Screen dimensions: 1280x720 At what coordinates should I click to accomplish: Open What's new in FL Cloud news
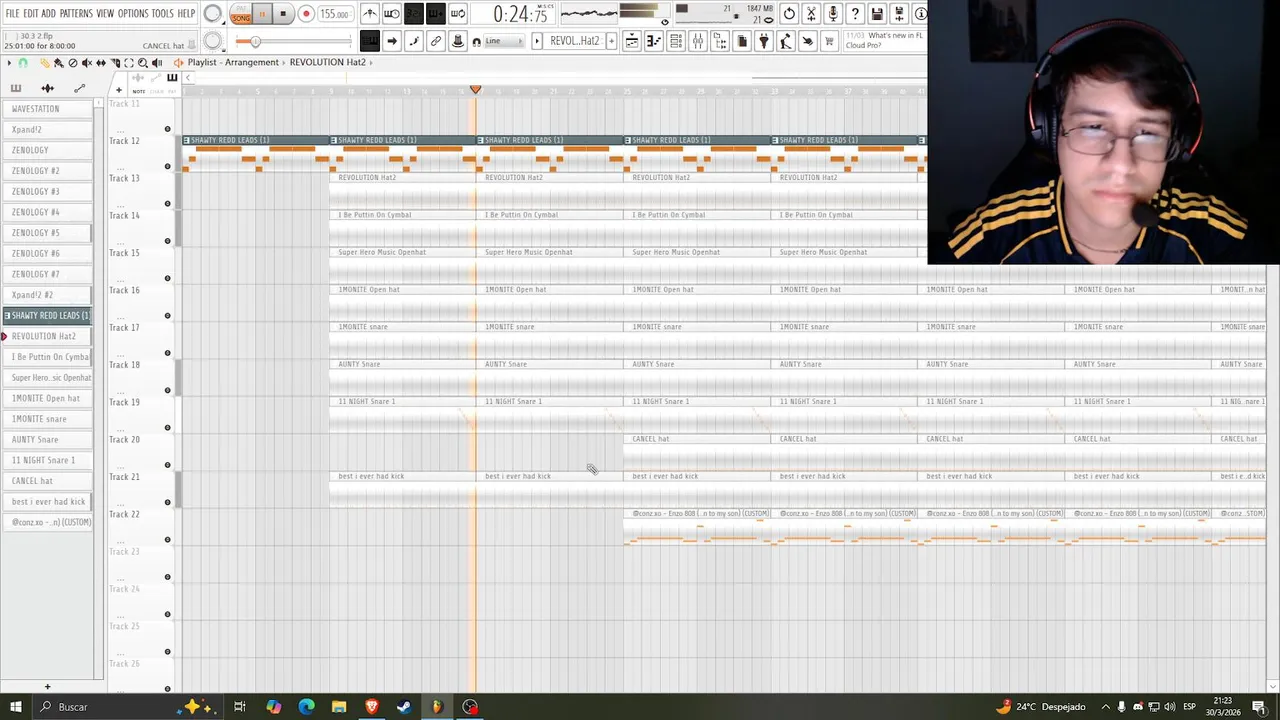886,41
